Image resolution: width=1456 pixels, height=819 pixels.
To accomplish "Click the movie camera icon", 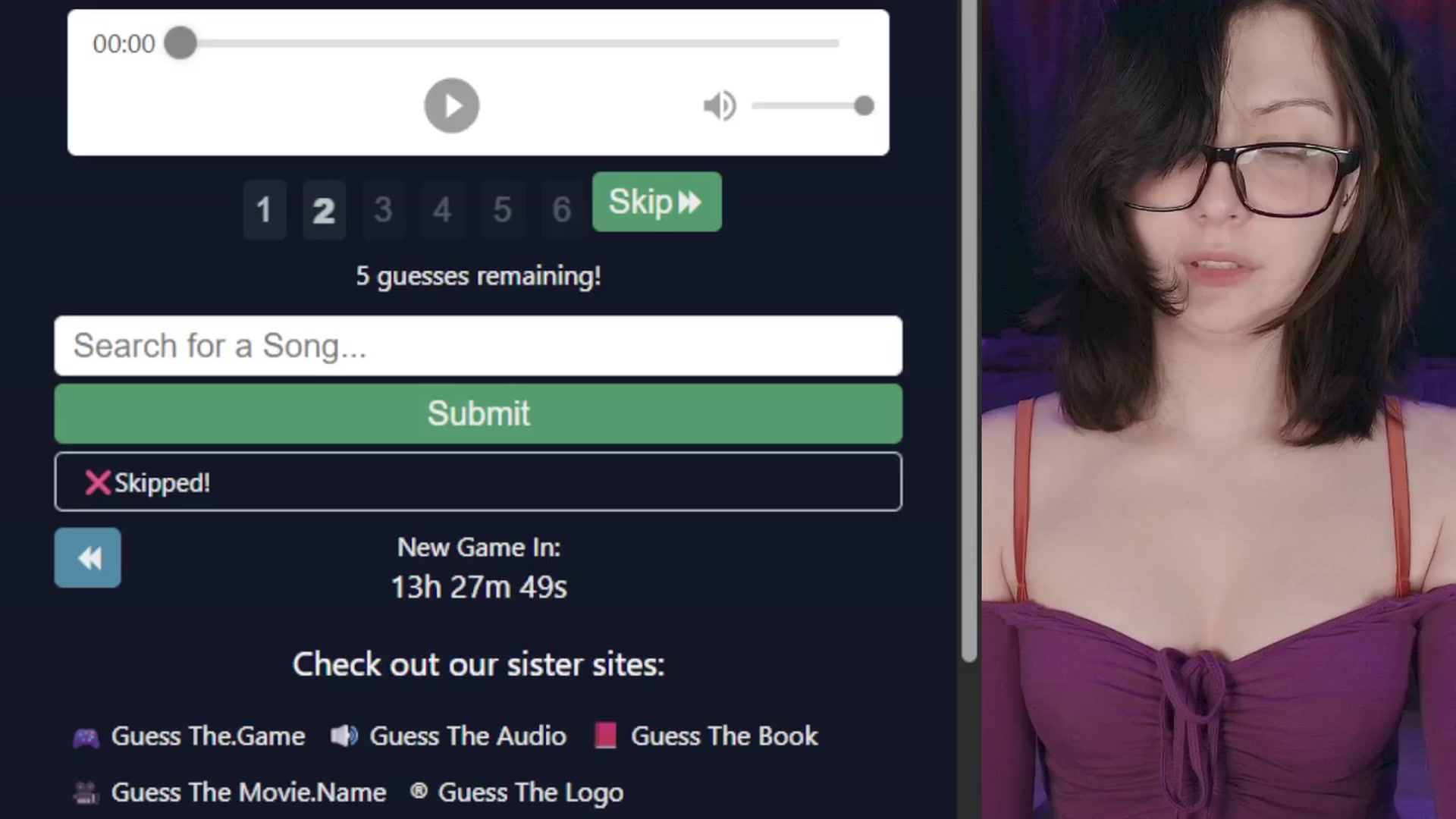I will pyautogui.click(x=86, y=792).
